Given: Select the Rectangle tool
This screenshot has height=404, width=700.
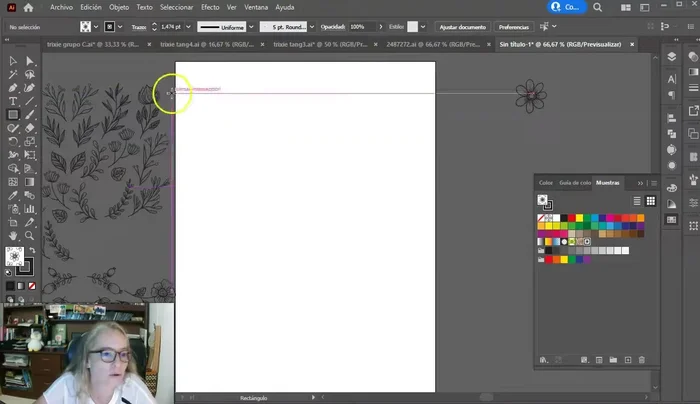Looking at the screenshot, I should [13, 115].
